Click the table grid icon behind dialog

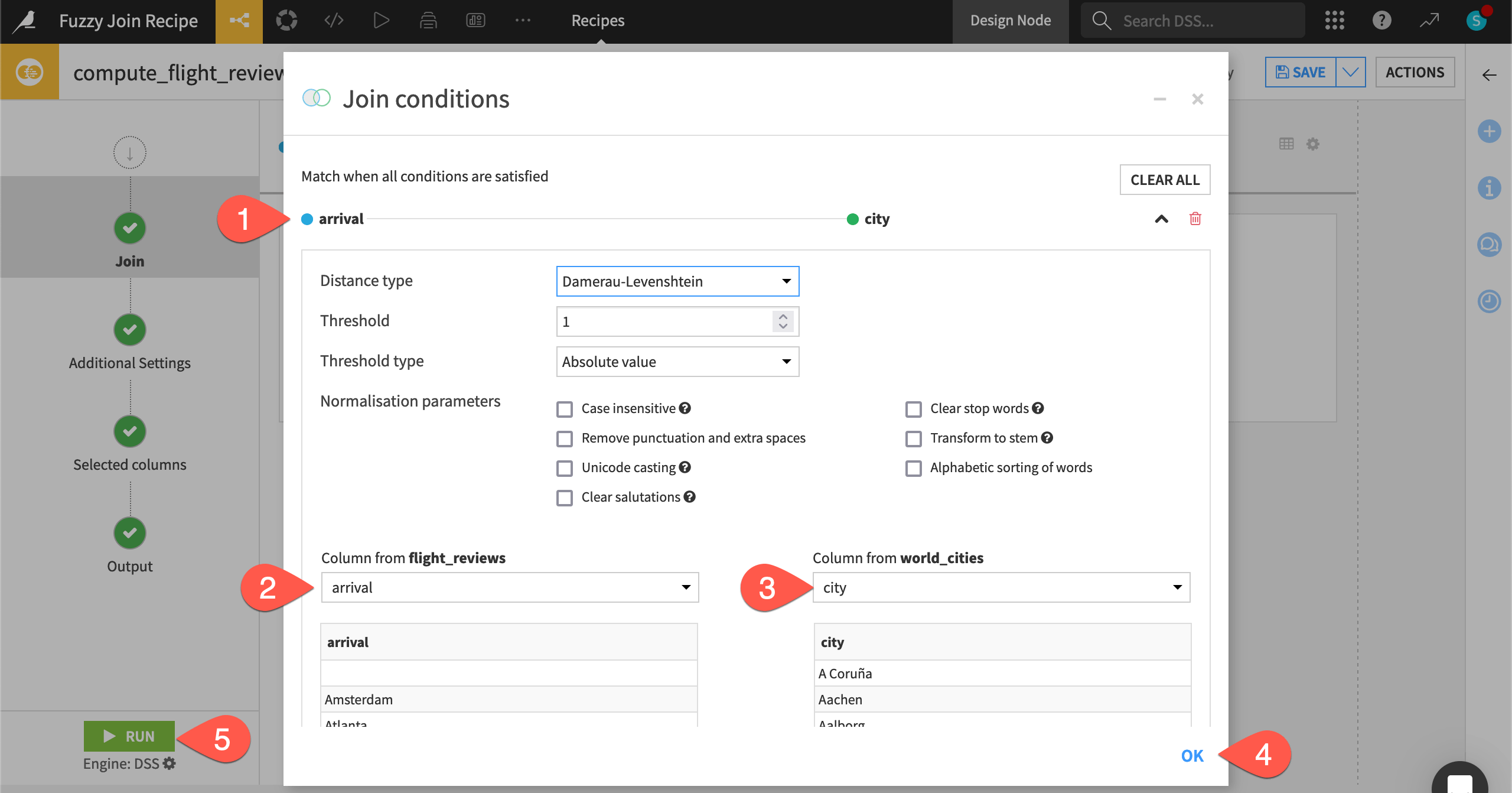[1286, 144]
